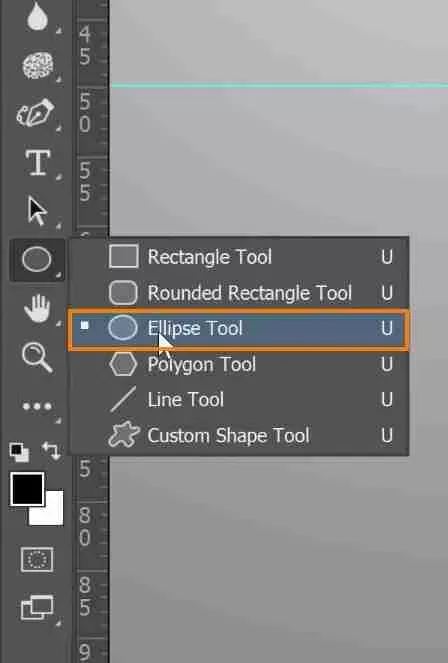
Task: Select the Path Selection arrow tool
Action: [x=37, y=211]
